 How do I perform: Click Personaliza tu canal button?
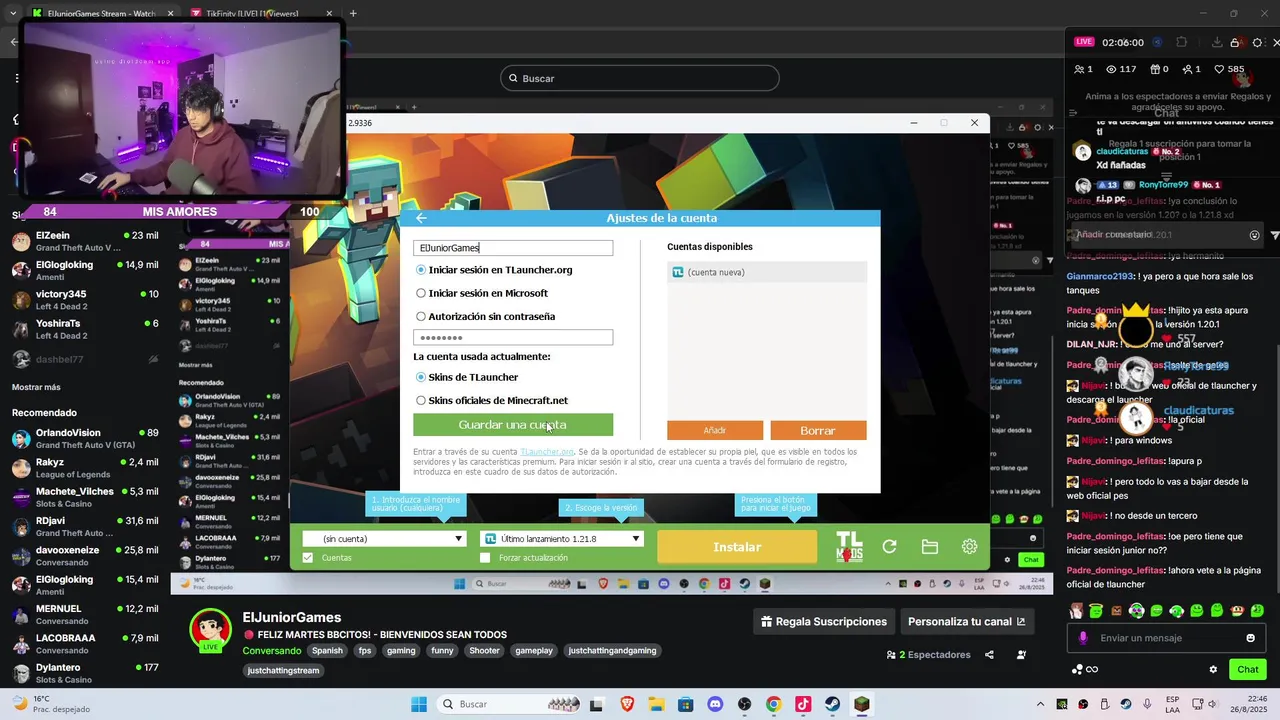click(x=966, y=621)
